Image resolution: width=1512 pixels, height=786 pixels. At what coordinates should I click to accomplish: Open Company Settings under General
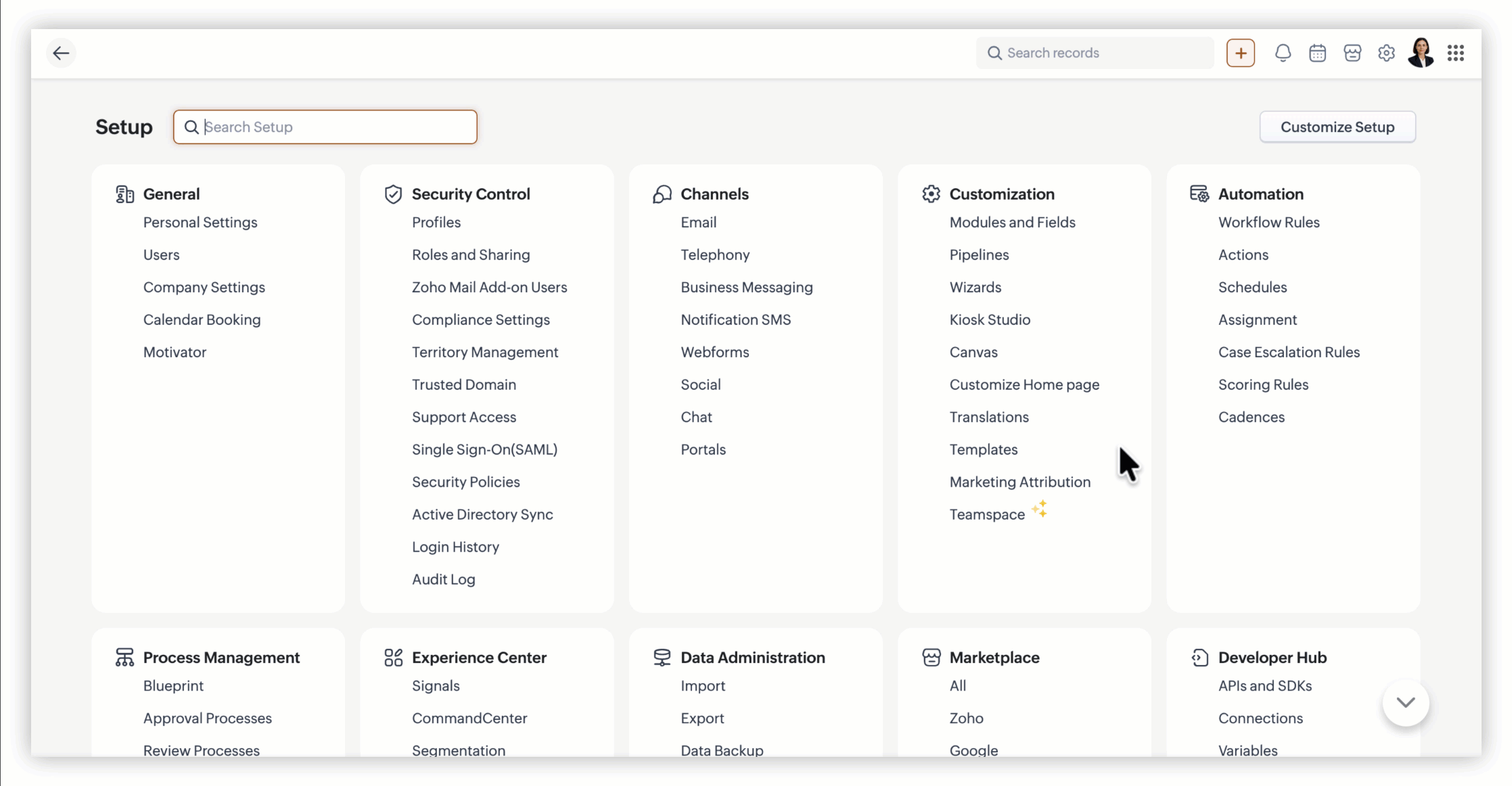(204, 287)
